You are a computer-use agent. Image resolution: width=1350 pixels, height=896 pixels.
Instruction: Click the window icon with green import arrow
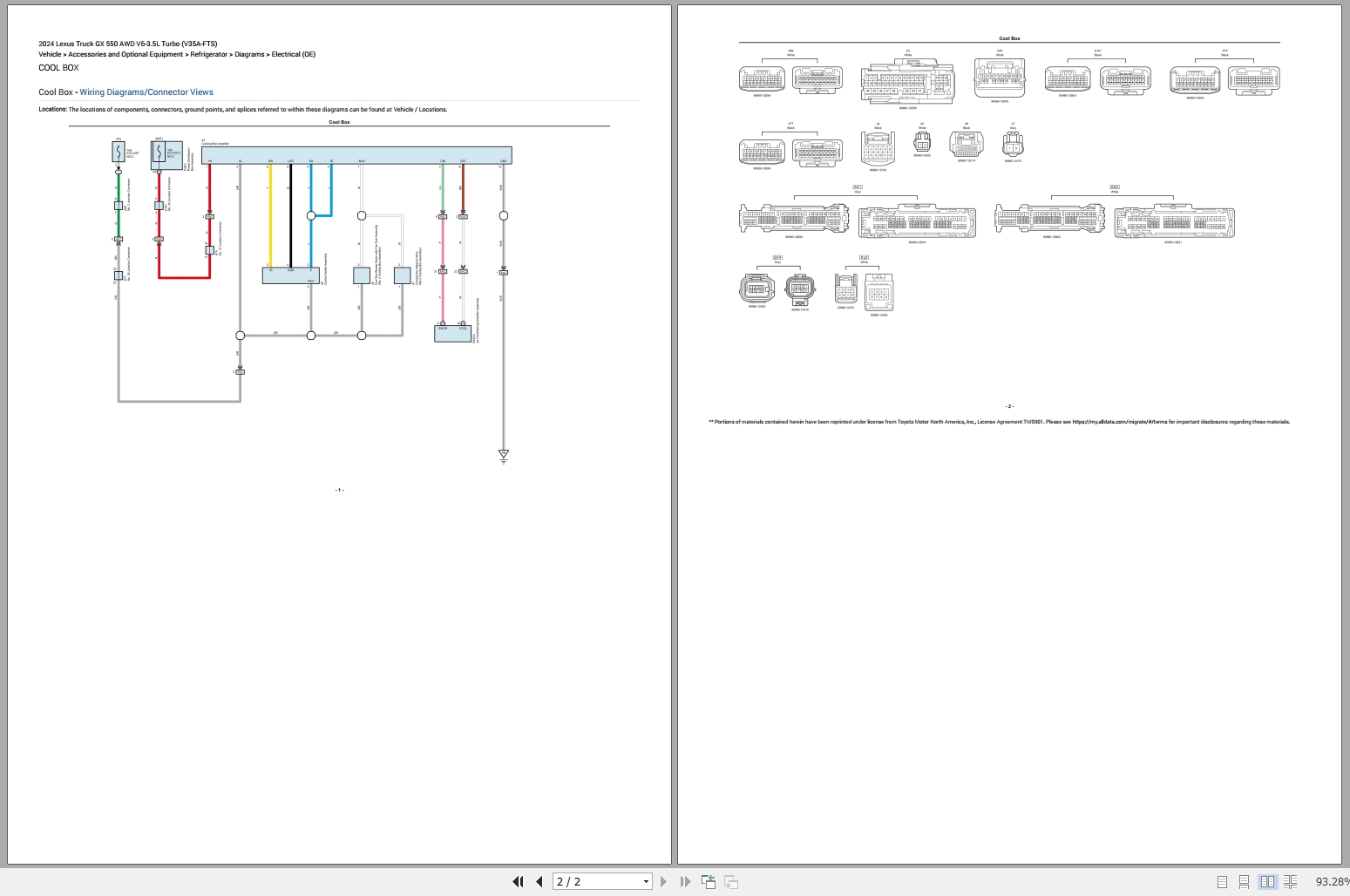click(708, 881)
